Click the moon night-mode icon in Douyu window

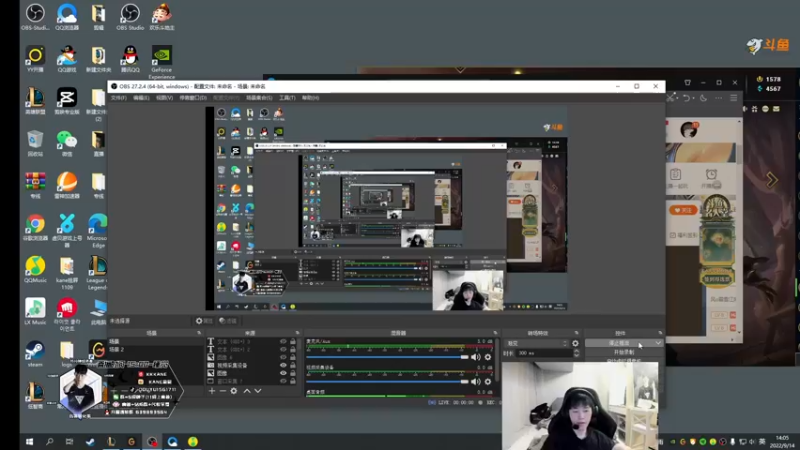pos(703,98)
